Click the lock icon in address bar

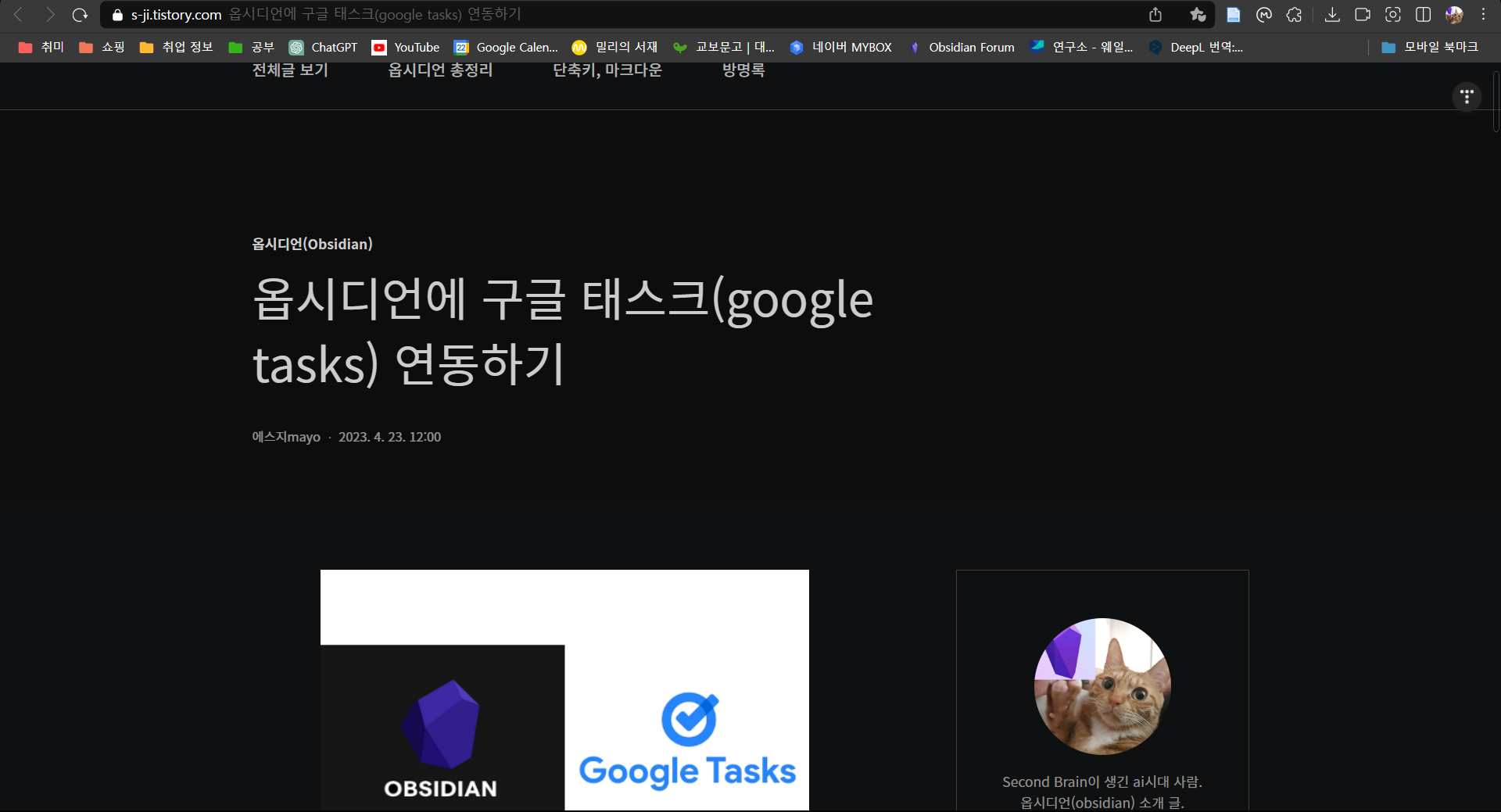coord(118,15)
